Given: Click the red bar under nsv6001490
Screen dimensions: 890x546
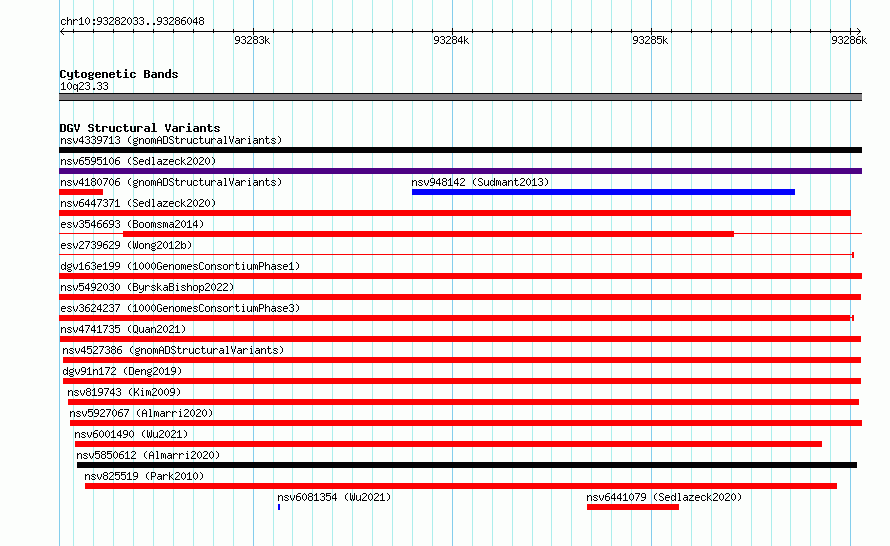Looking at the screenshot, I should [x=448, y=444].
